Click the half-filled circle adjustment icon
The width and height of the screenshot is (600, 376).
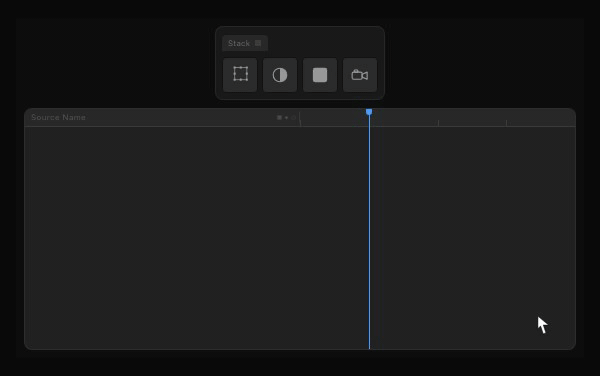[x=280, y=75]
